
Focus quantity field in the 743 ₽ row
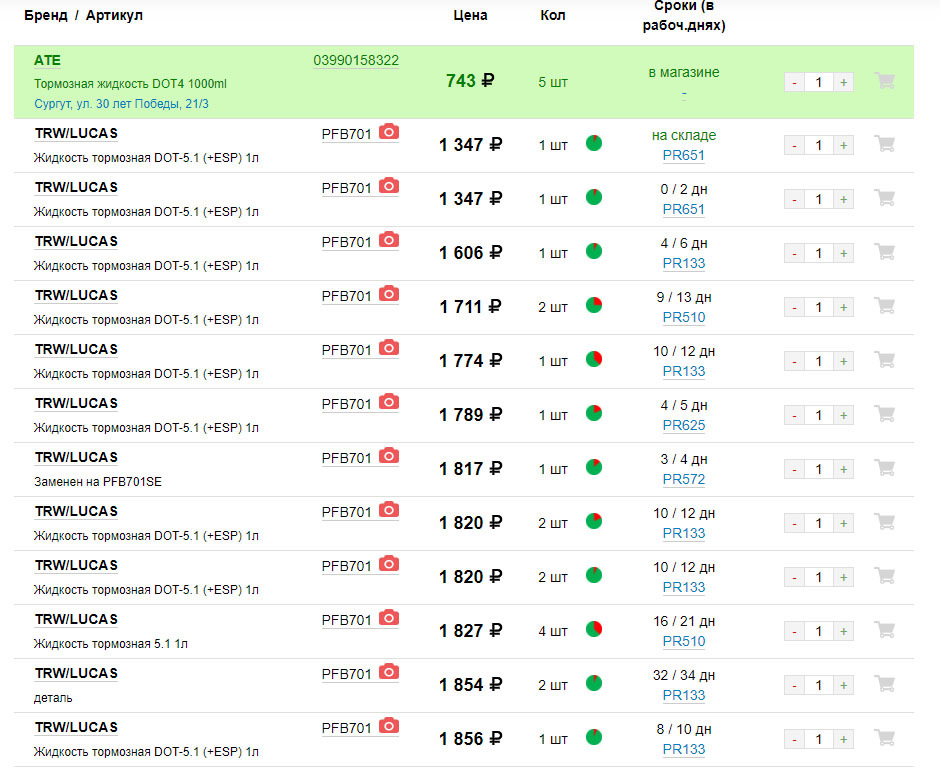pyautogui.click(x=819, y=82)
